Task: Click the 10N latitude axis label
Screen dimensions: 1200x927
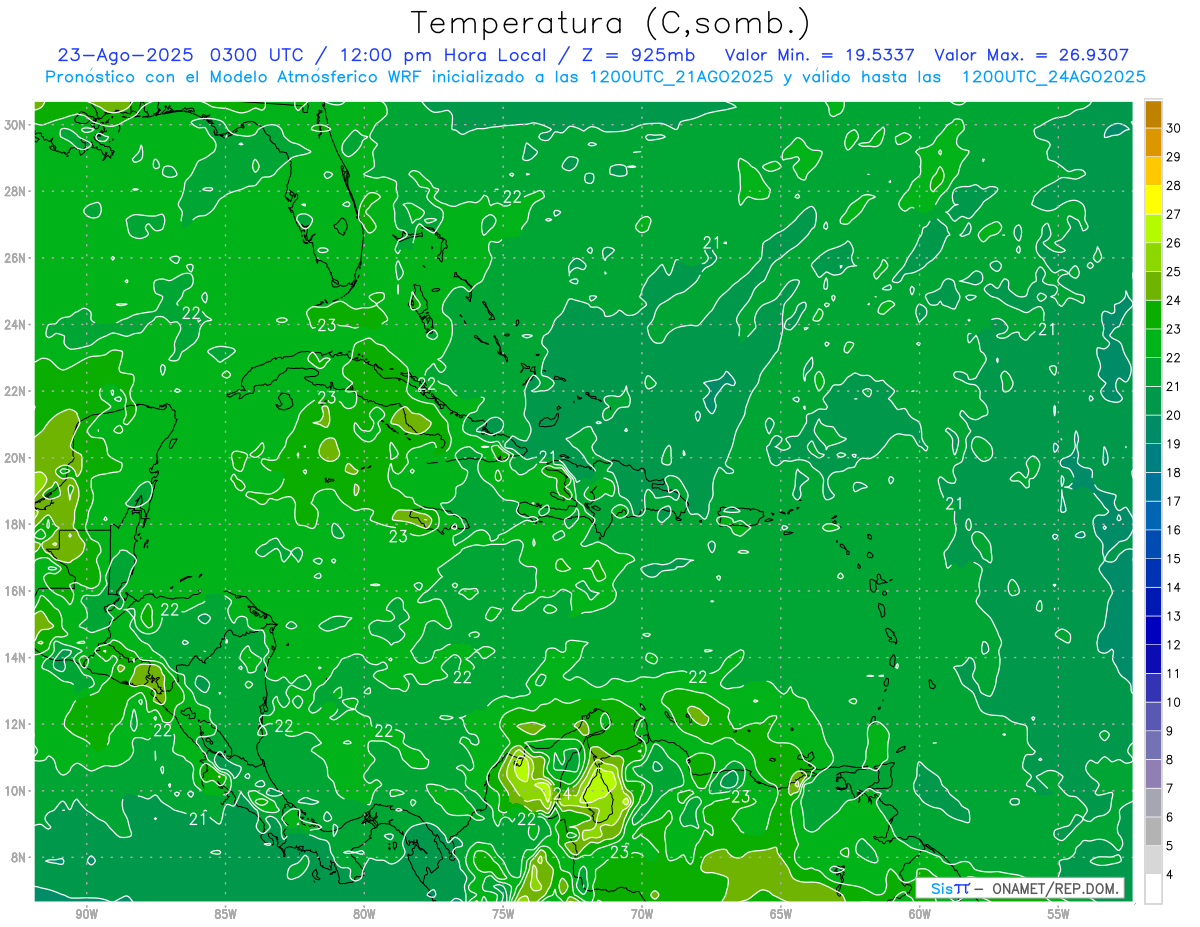Action: 16,790
